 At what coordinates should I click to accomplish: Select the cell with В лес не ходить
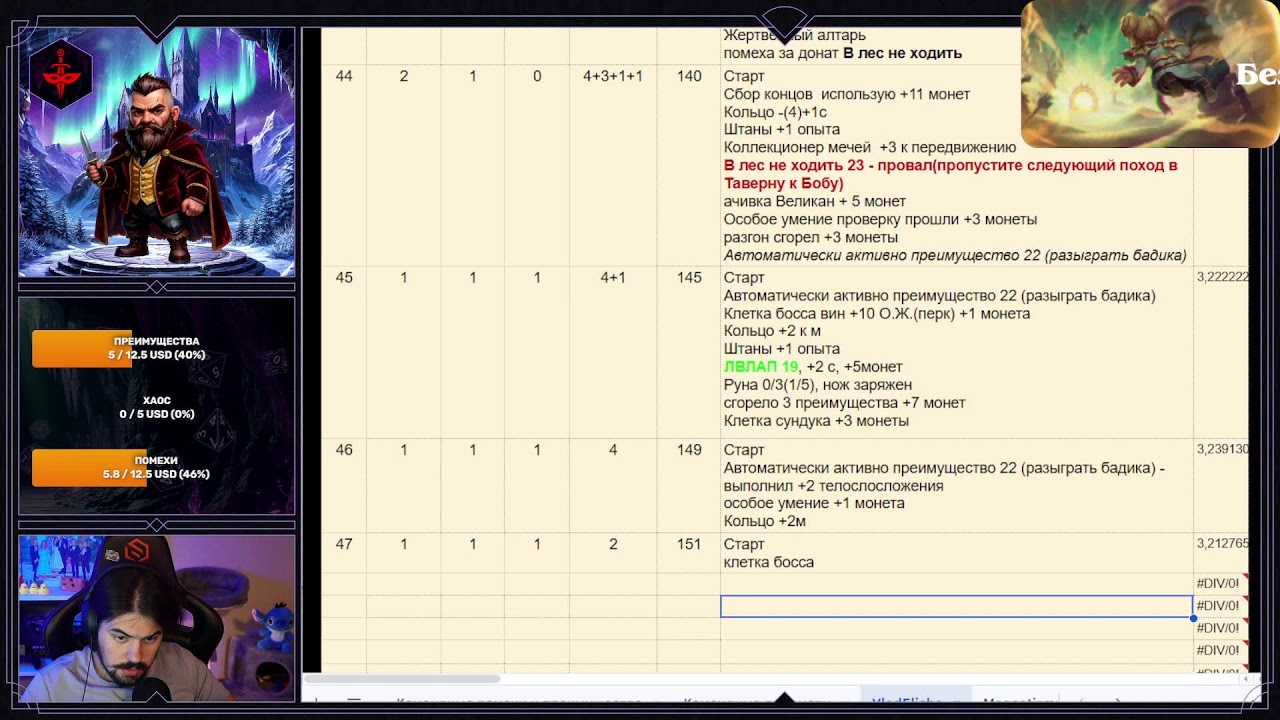point(957,46)
